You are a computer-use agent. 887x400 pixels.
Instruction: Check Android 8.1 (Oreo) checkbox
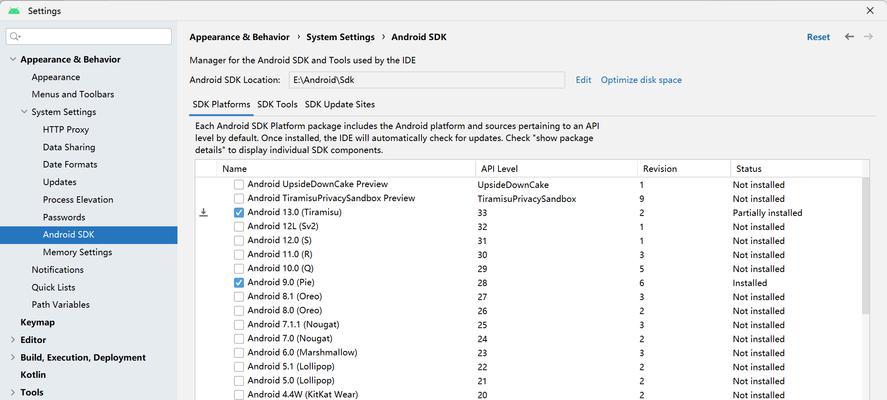click(239, 296)
